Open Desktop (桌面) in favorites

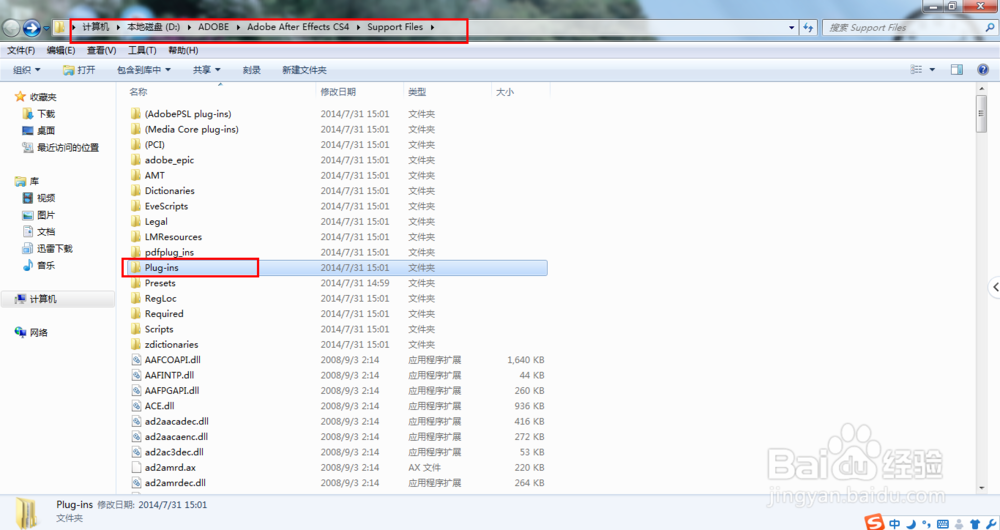coord(39,130)
